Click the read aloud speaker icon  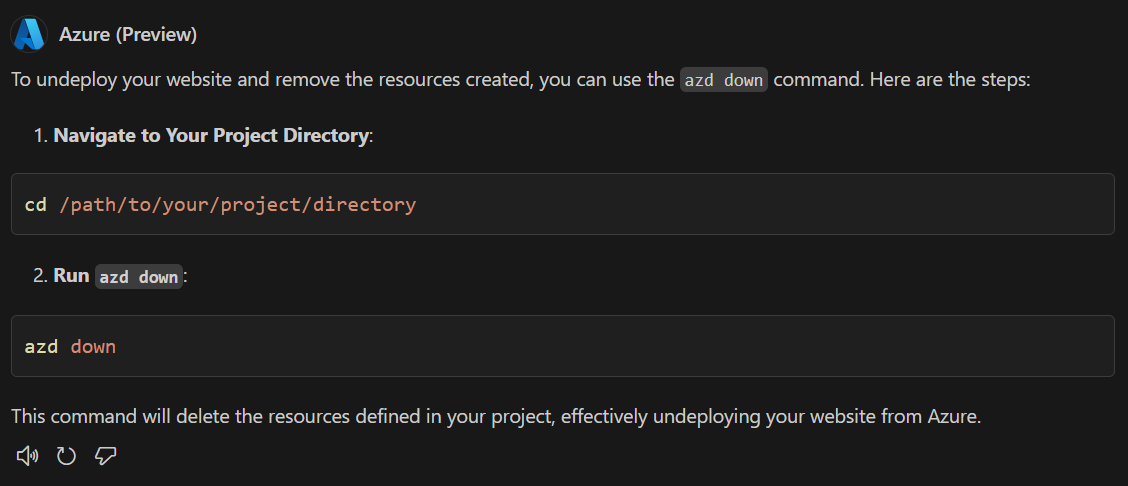(x=28, y=456)
